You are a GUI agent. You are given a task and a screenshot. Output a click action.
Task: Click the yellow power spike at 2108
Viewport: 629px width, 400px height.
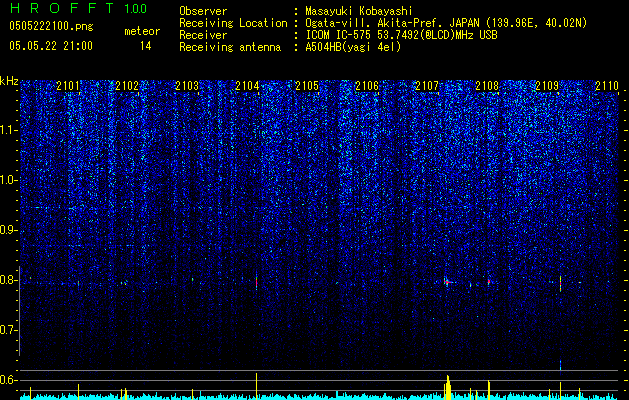[x=489, y=390]
